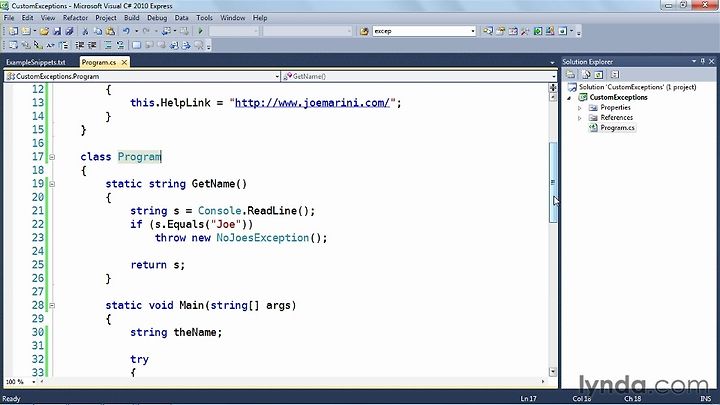
Task: Collapse the class Program outlining region
Action: coord(52,157)
